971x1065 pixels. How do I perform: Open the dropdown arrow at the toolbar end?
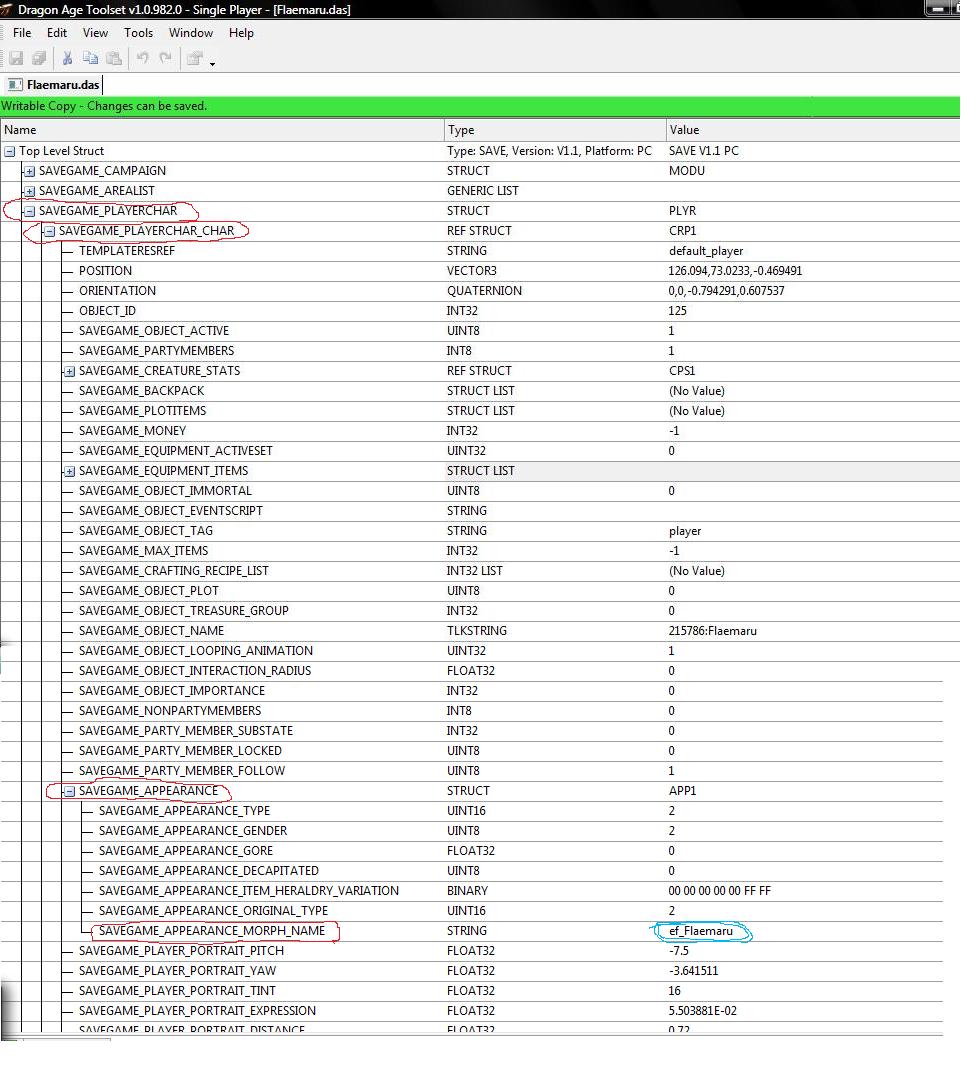click(212, 63)
